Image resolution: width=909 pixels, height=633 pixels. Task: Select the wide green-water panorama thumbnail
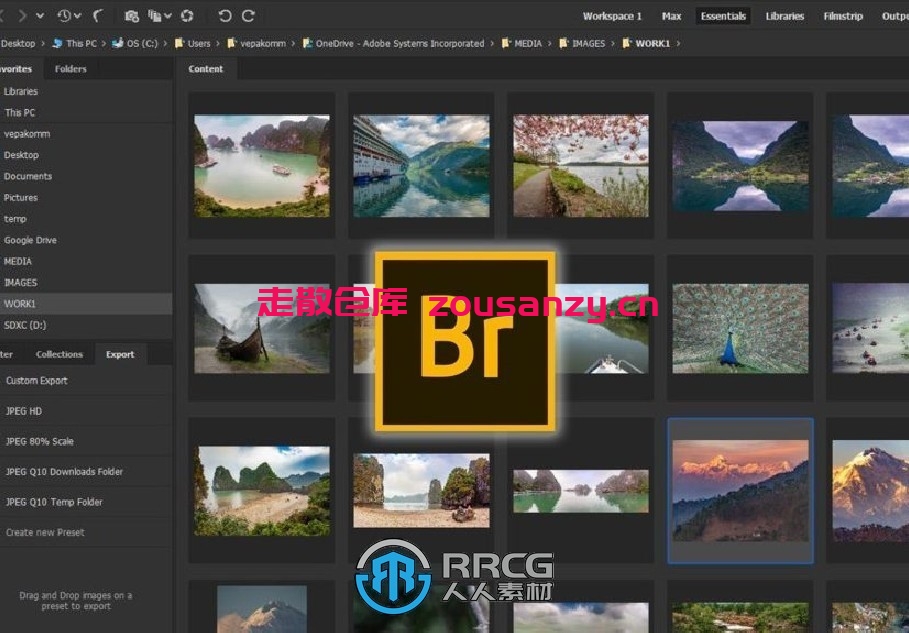[x=581, y=491]
